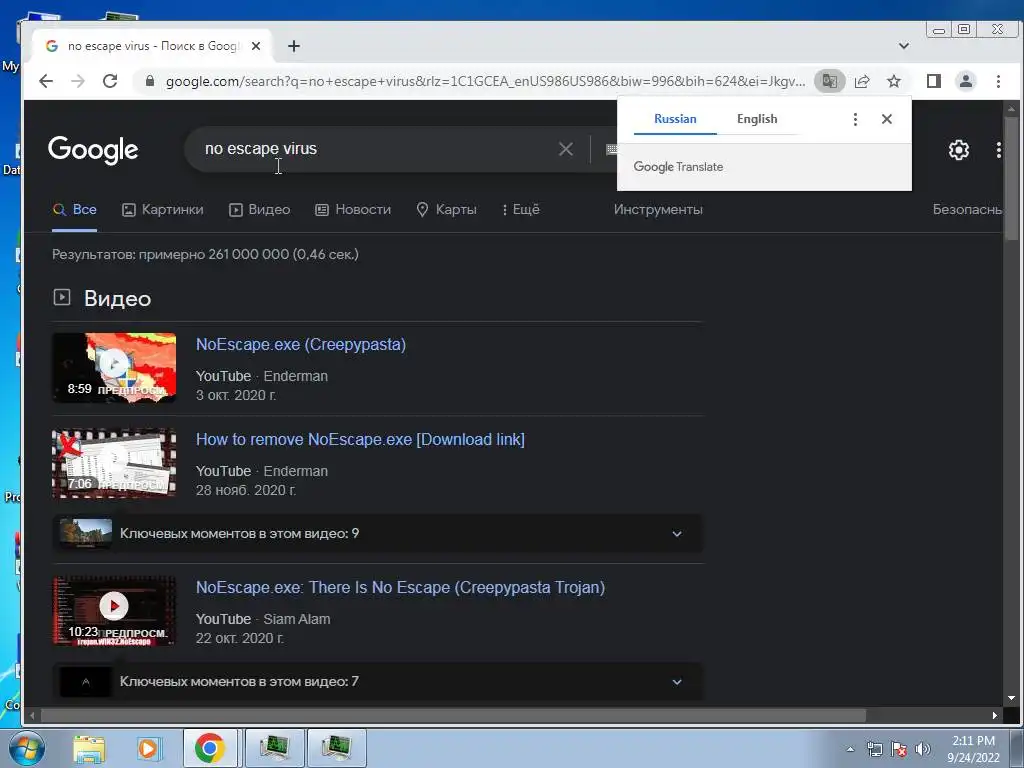Screen dimensions: 1024x768
Task: Click the vertical page scrollbar
Action: click(1011, 178)
